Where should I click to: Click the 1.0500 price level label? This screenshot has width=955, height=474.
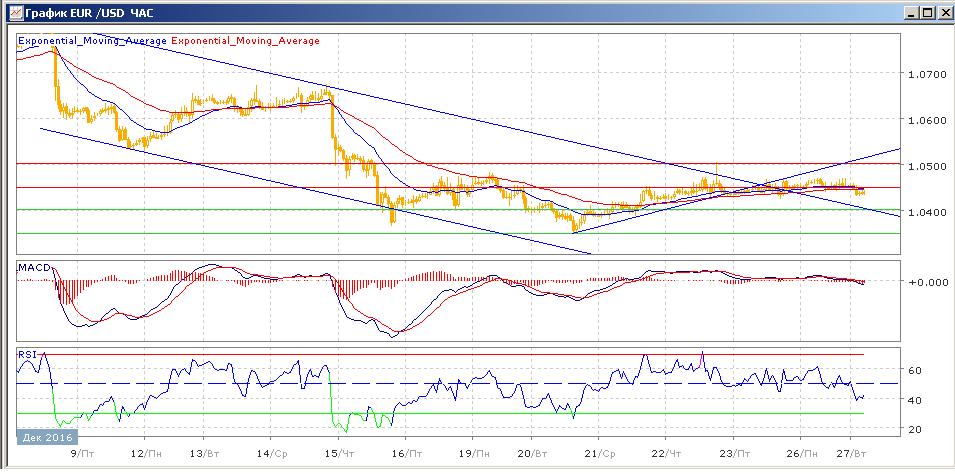[x=925, y=166]
